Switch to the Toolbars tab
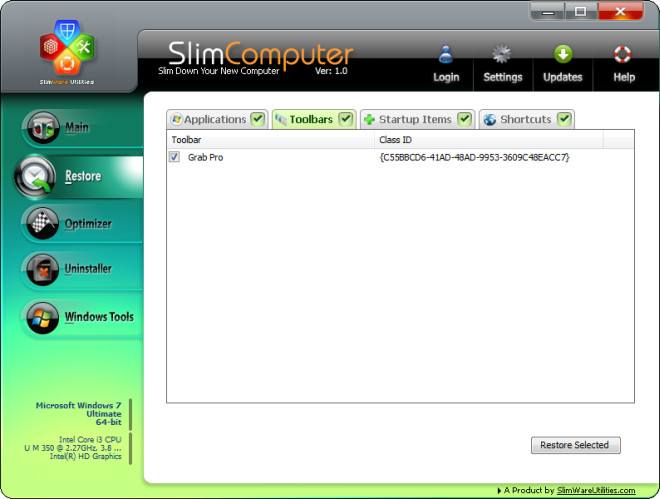Image resolution: width=660 pixels, height=499 pixels. 314,119
